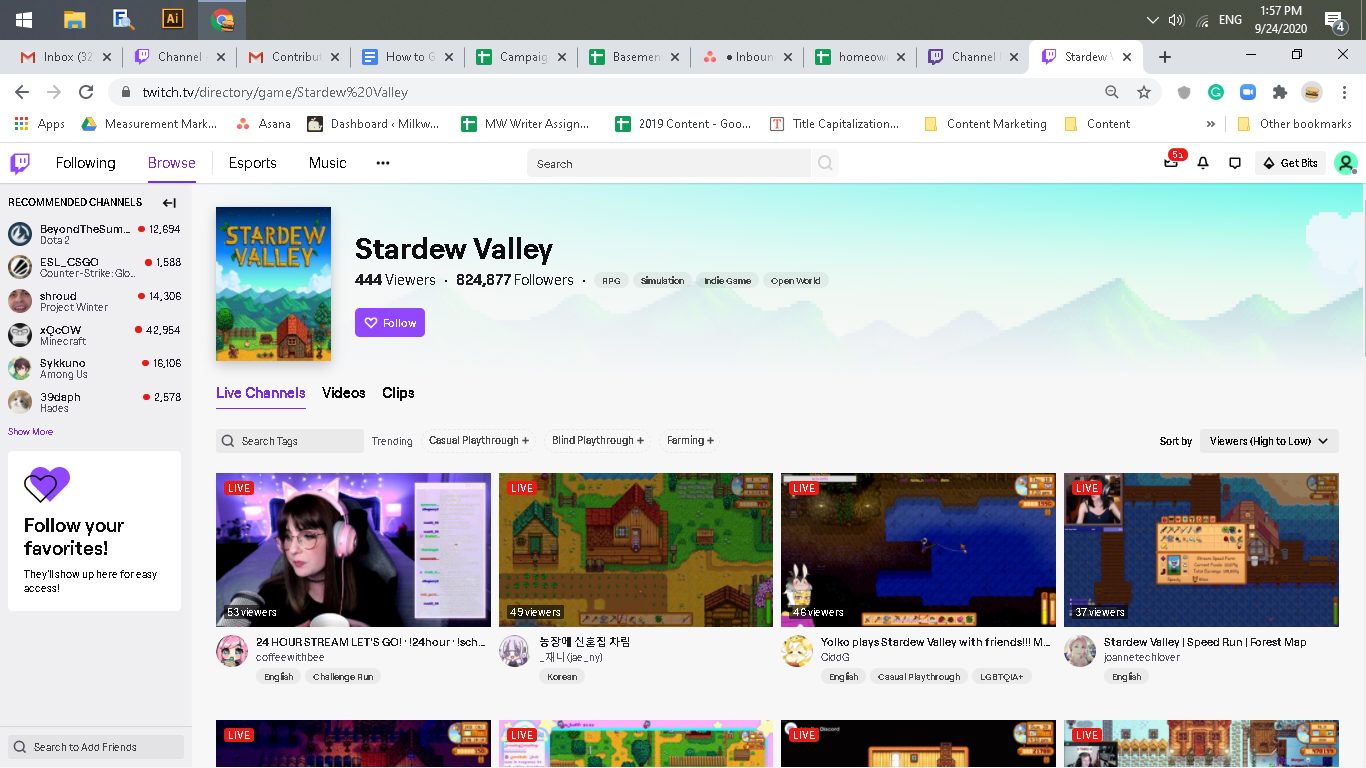
Task: Click CiddG's channel avatar
Action: tap(797, 650)
